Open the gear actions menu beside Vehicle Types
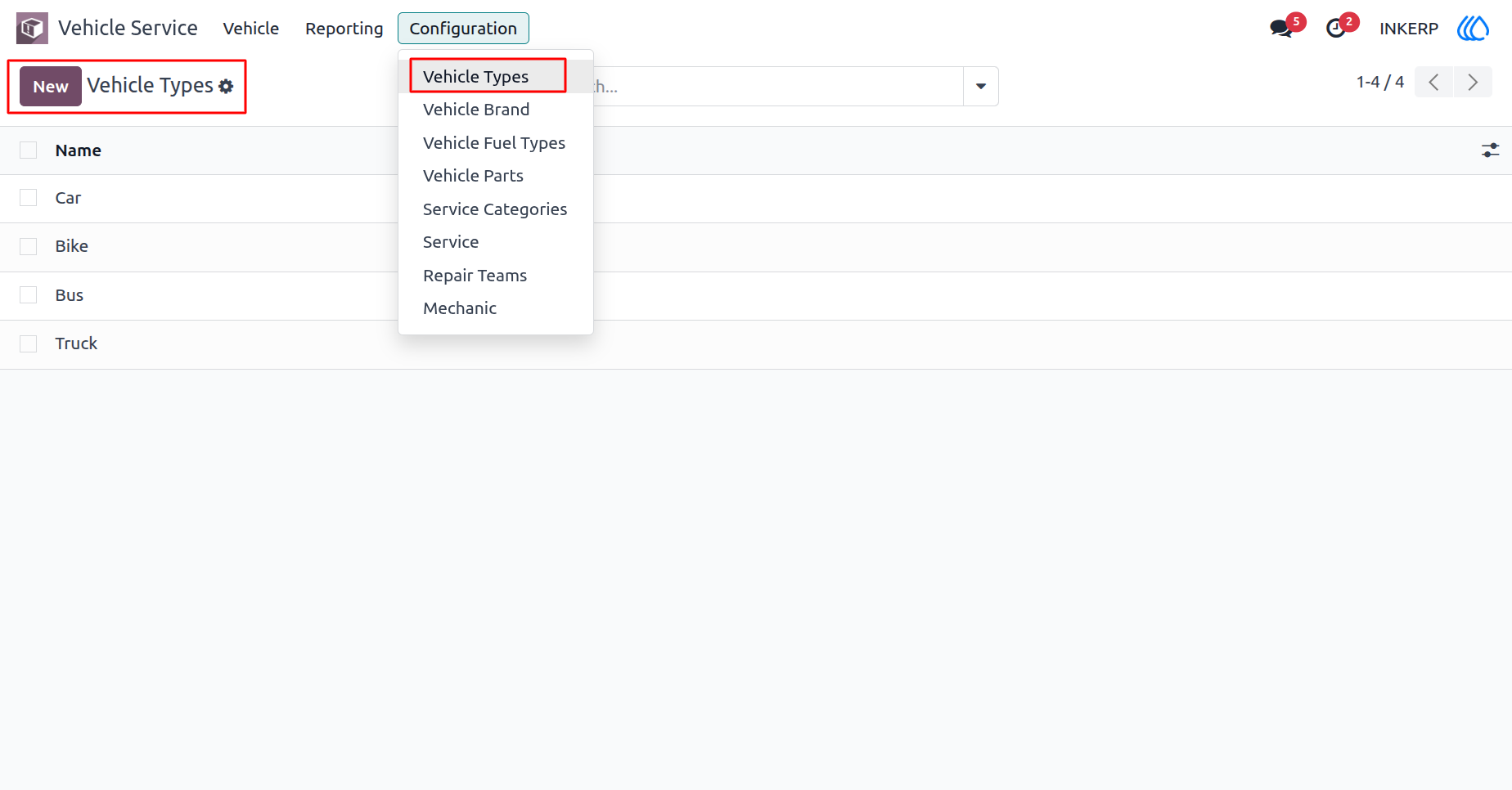The height and width of the screenshot is (790, 1512). (x=227, y=86)
